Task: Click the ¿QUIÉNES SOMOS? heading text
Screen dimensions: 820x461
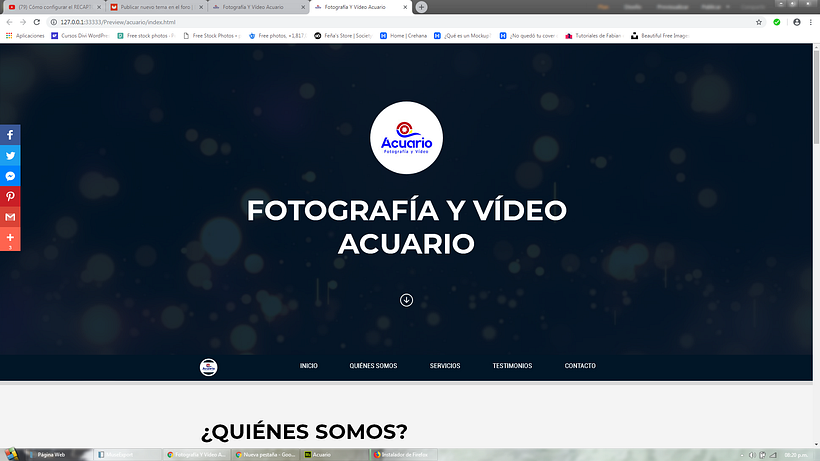Action: point(304,432)
